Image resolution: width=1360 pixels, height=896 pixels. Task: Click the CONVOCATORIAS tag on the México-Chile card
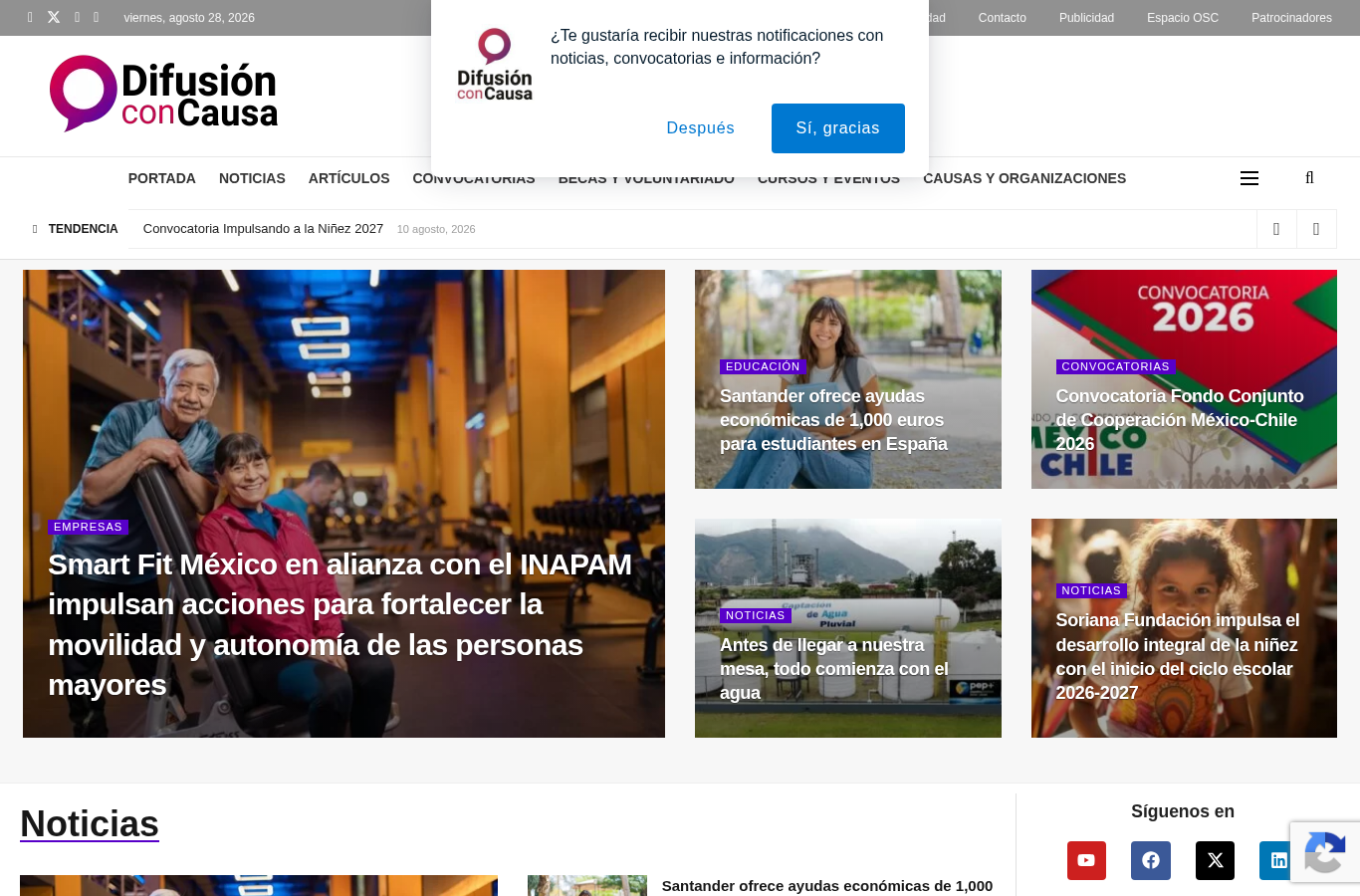coord(1116,366)
